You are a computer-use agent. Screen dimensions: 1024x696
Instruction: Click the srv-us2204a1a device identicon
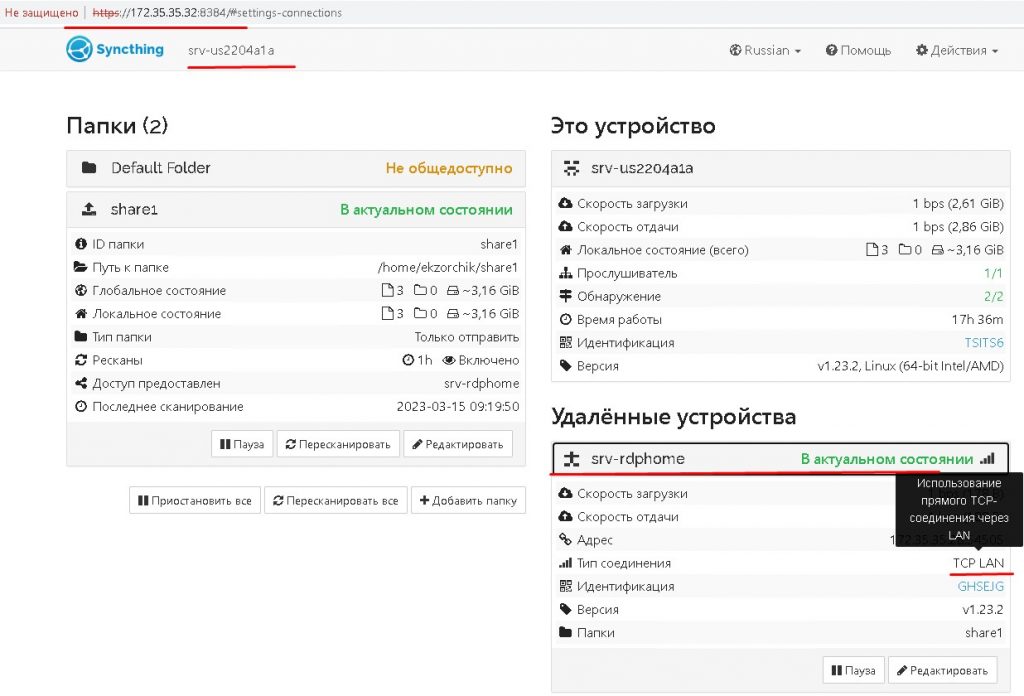(572, 168)
